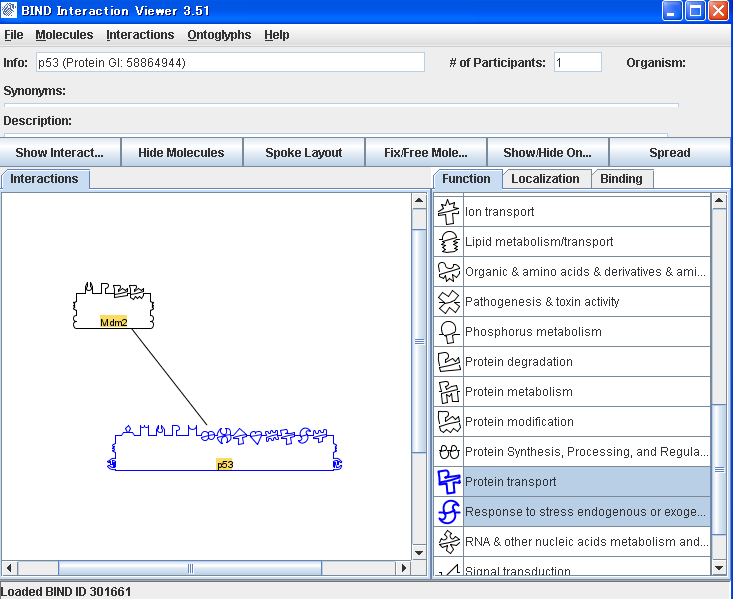
Task: Select 'Organic & amino acids & derivatives' text
Action: [x=585, y=272]
